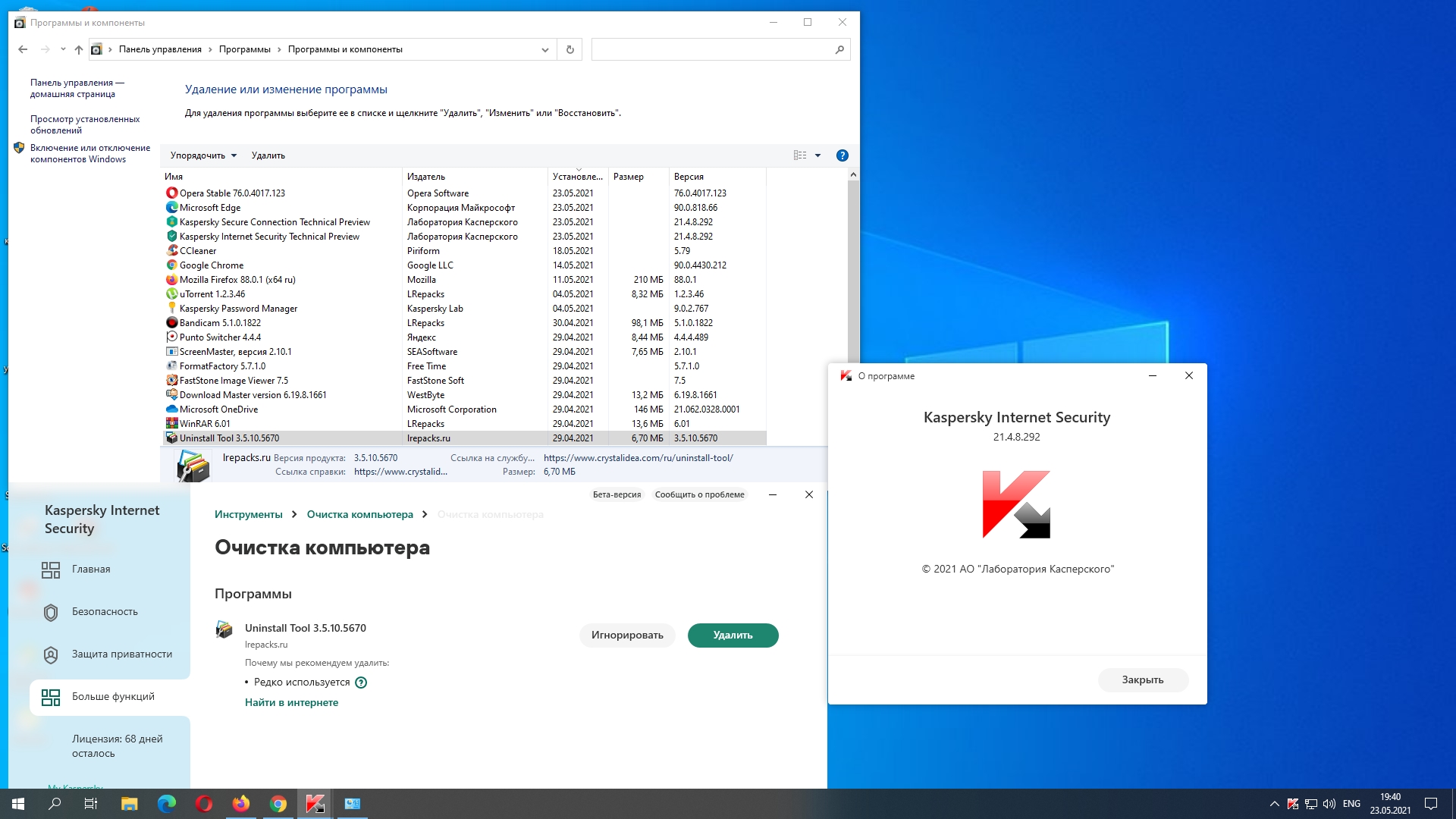
Task: Click 'Очистка компьютера' breadcrumb link
Action: 359,514
